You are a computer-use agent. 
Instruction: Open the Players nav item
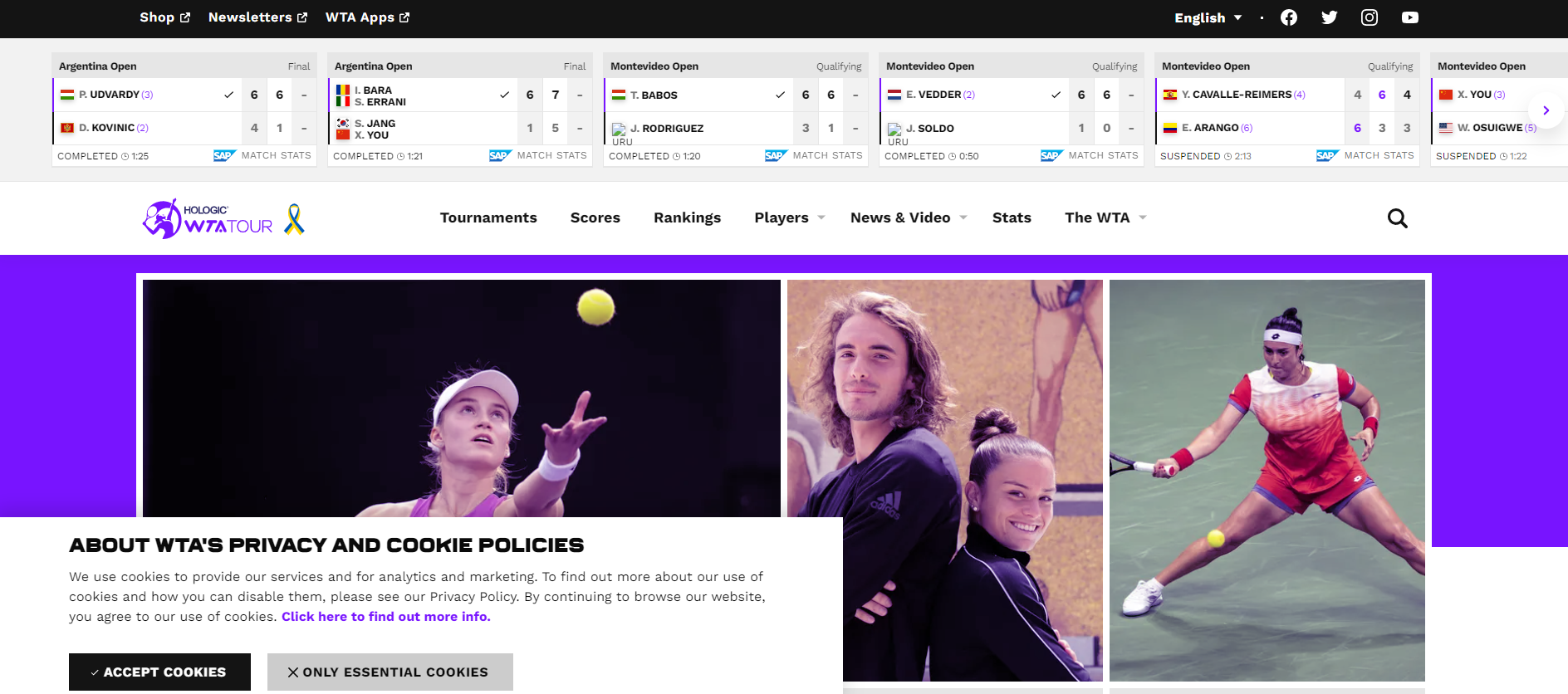coord(782,217)
